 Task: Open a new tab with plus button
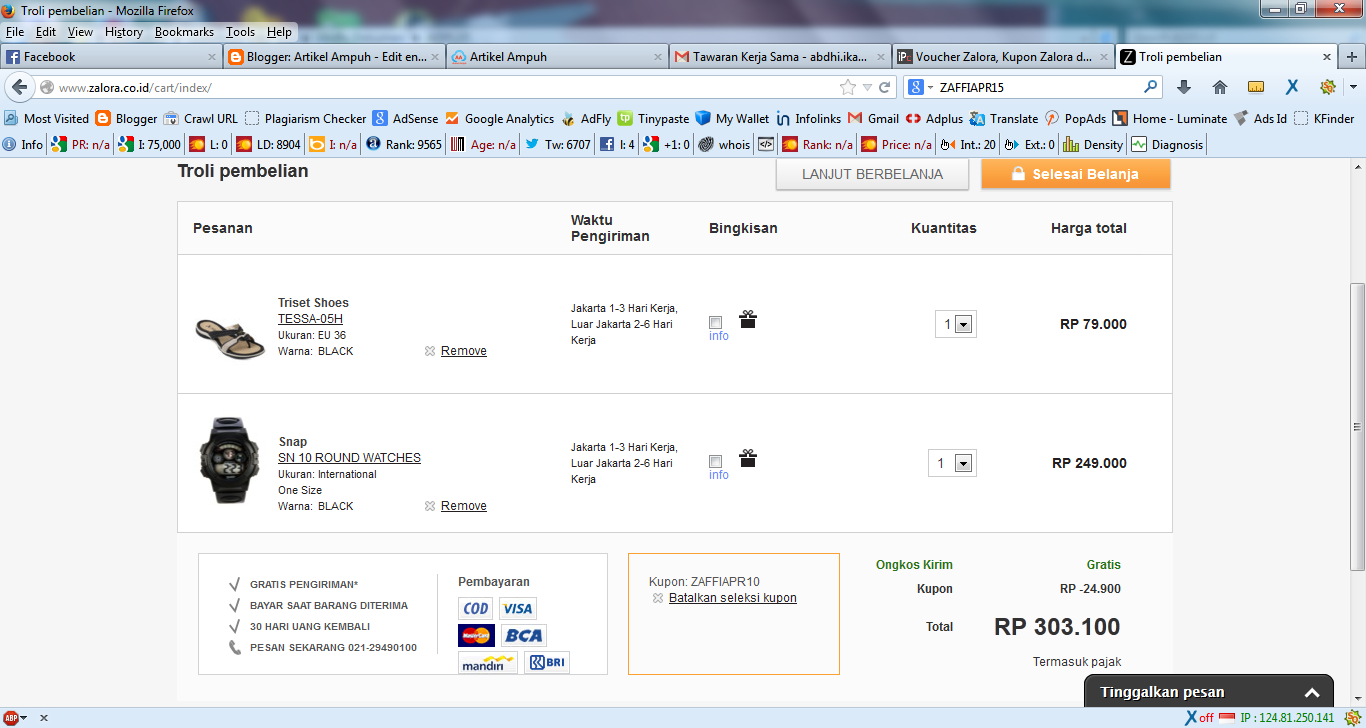pos(1352,57)
